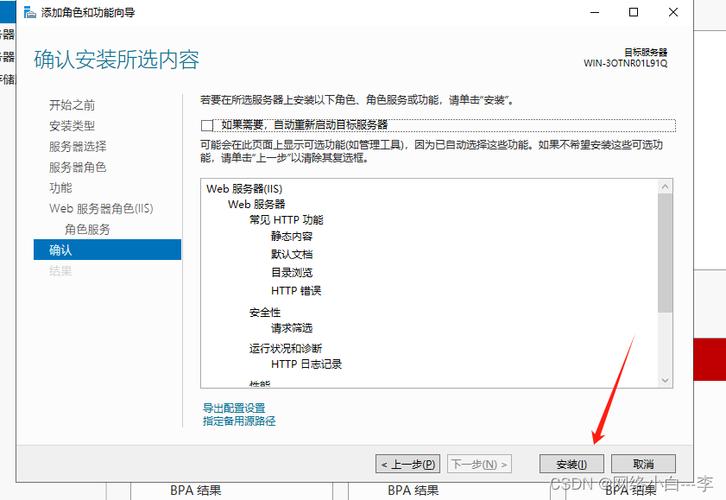Open the 指定备用源路径 link
The image size is (726, 500).
239,421
